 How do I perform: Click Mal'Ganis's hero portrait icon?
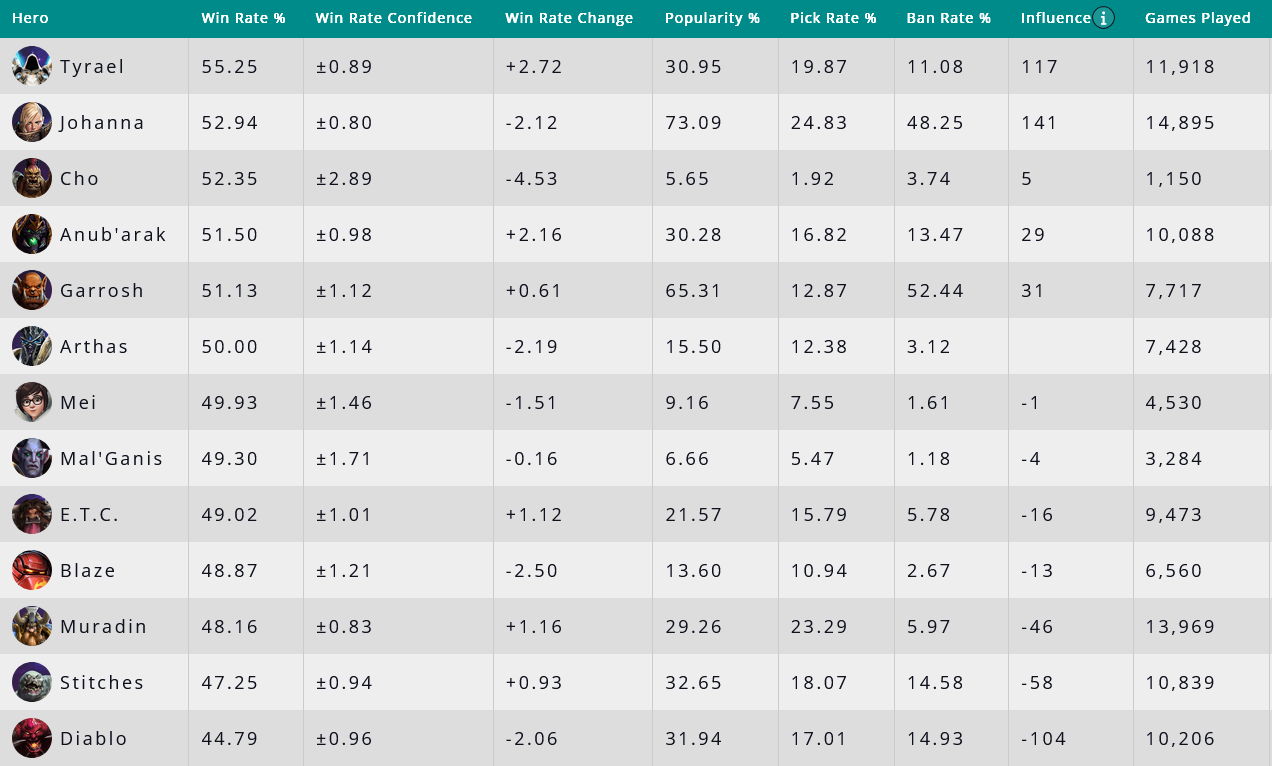[32, 458]
